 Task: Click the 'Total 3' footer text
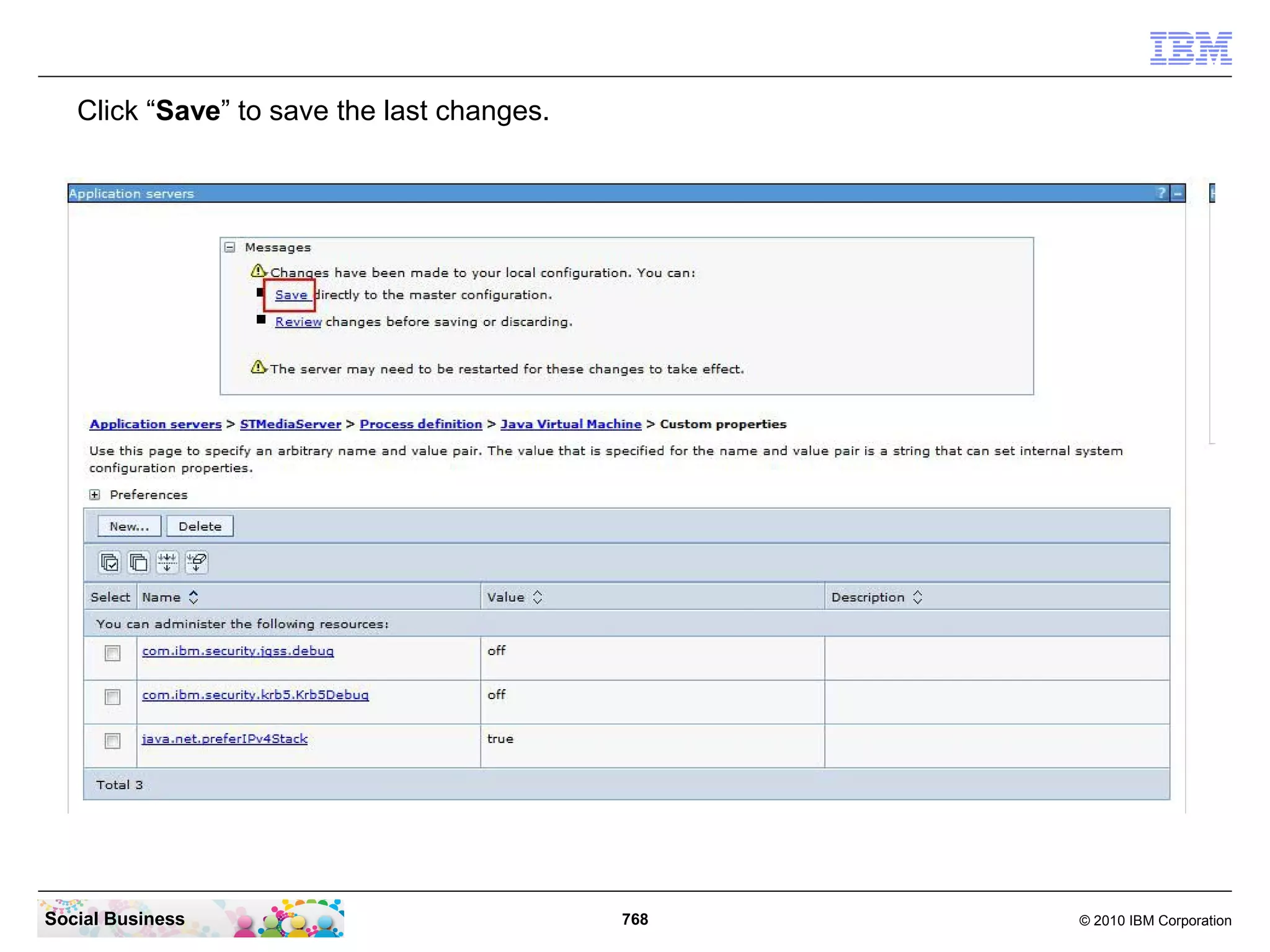(x=120, y=785)
